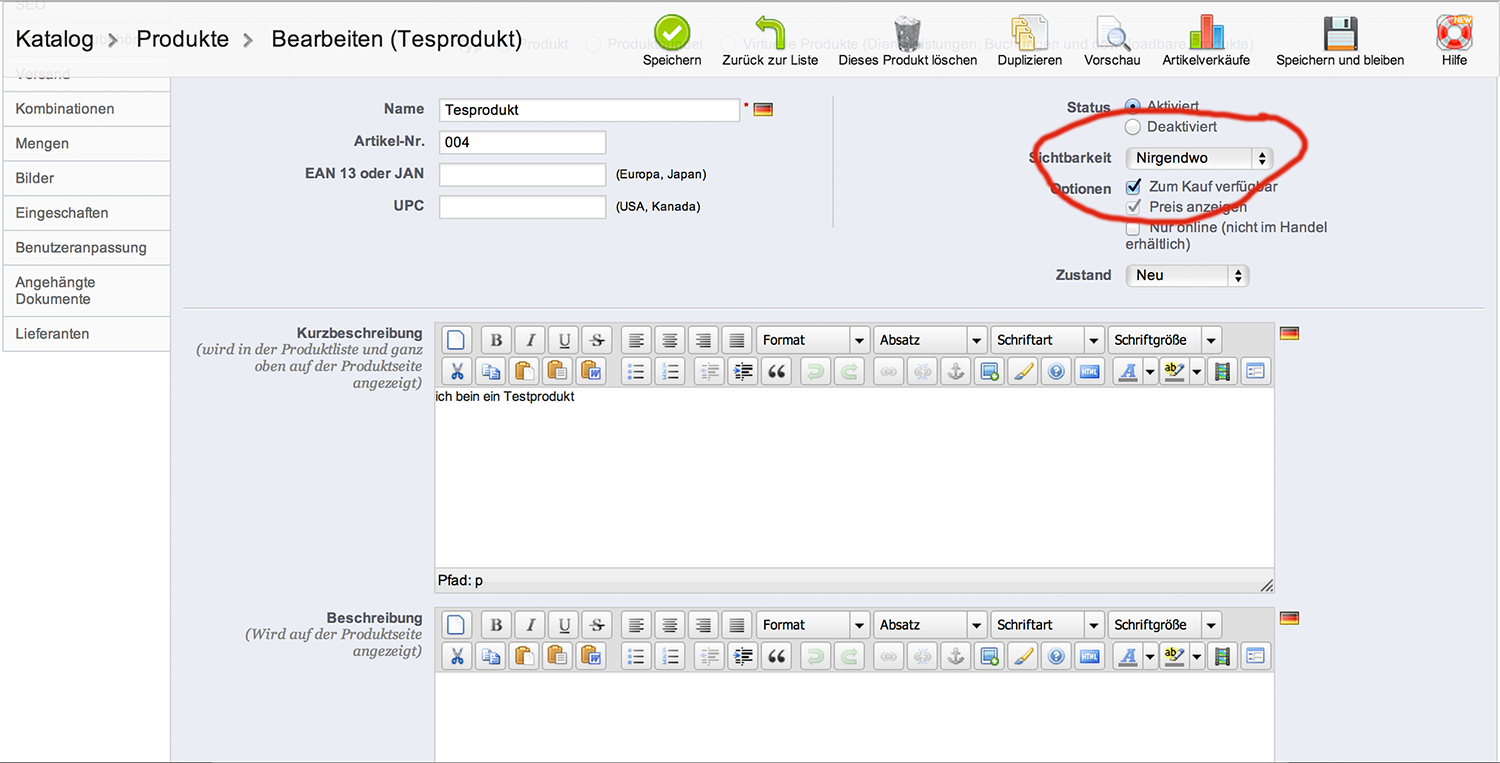Click Paste from Word icon in Beschreibung editor
1500x763 pixels.
click(x=592, y=657)
